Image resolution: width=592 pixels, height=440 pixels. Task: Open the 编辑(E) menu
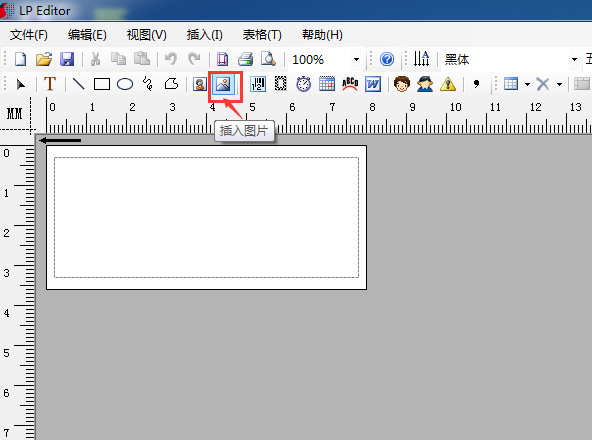point(87,35)
